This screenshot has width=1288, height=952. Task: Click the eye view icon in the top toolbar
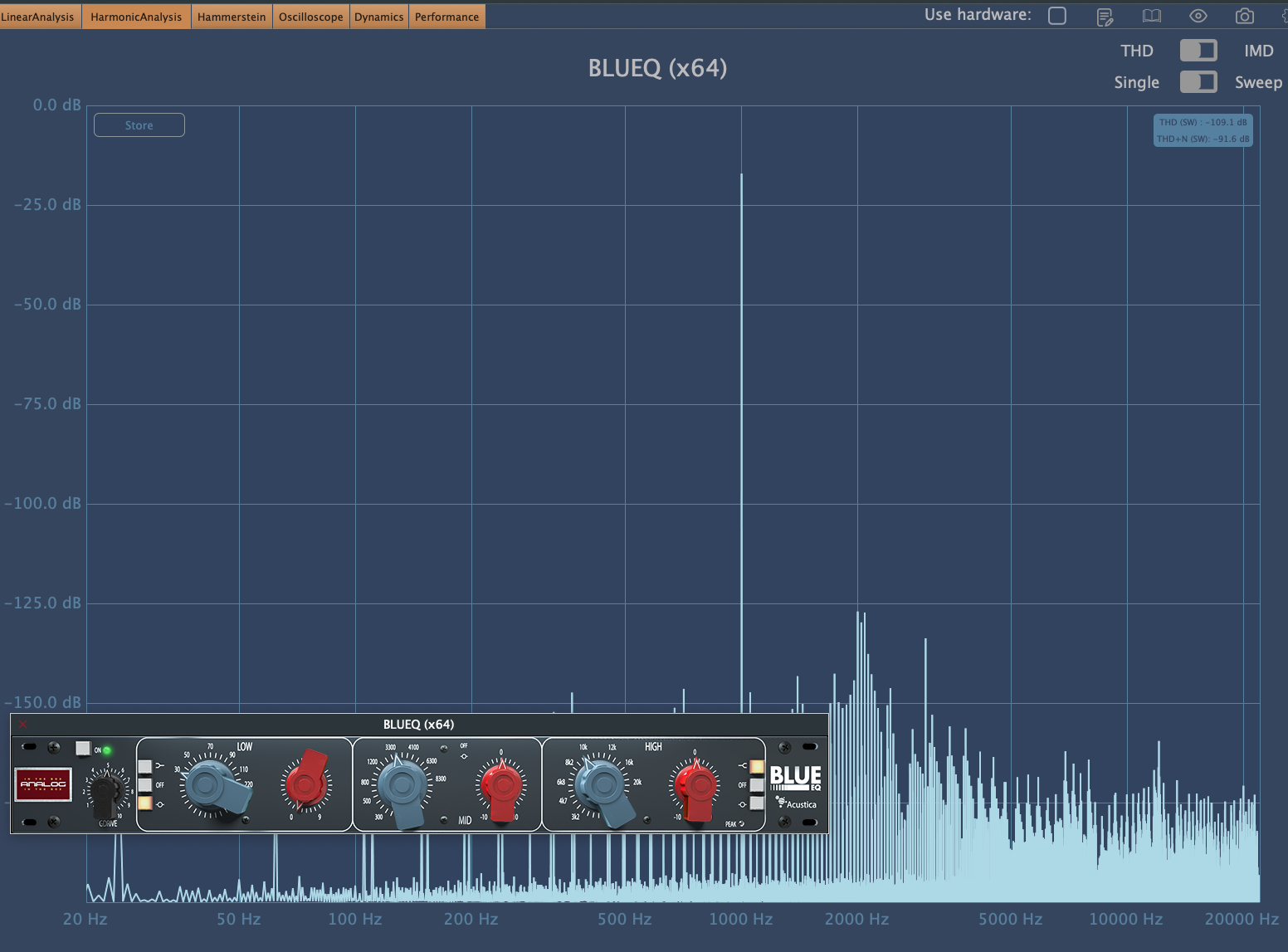[x=1198, y=16]
